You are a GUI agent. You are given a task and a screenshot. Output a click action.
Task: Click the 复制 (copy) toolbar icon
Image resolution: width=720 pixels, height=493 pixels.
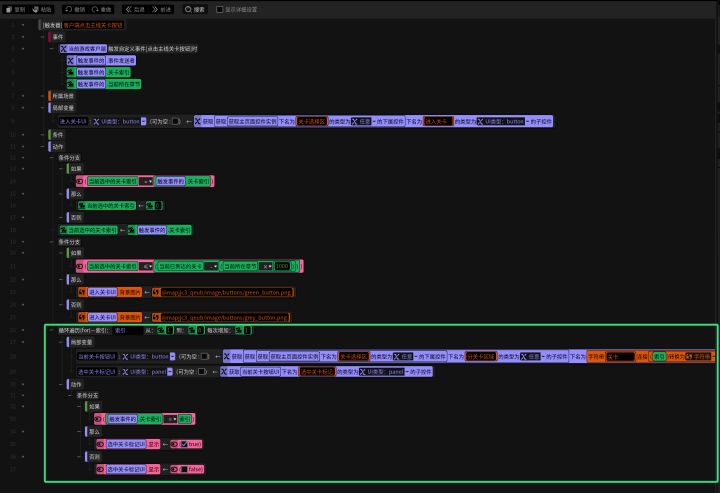pos(9,9)
